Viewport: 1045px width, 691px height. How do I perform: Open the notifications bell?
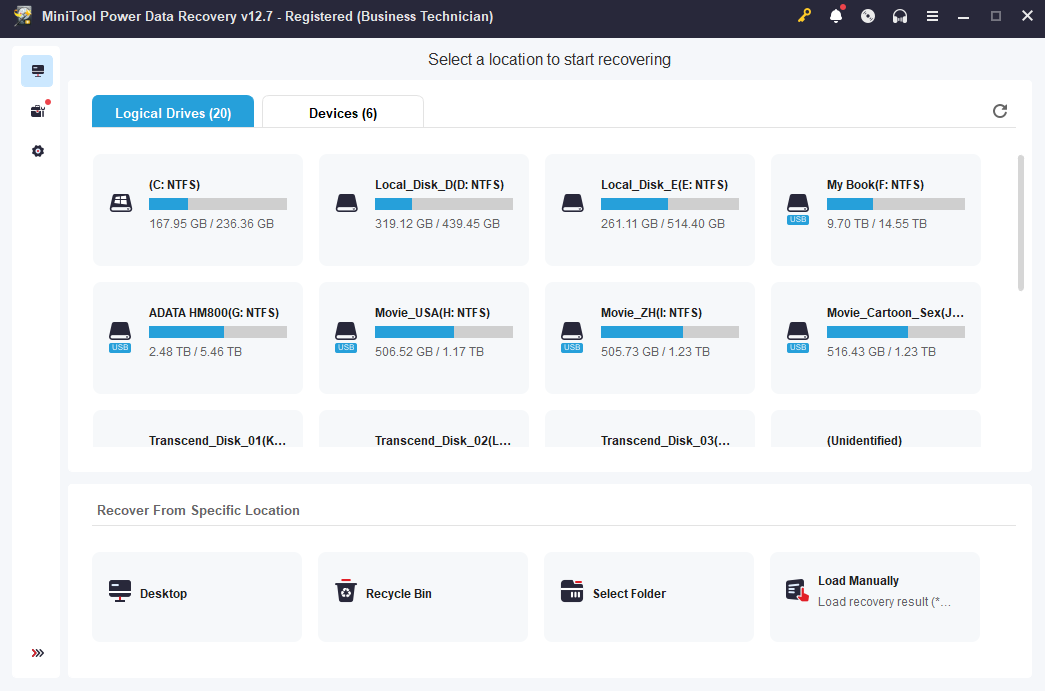pyautogui.click(x=836, y=16)
